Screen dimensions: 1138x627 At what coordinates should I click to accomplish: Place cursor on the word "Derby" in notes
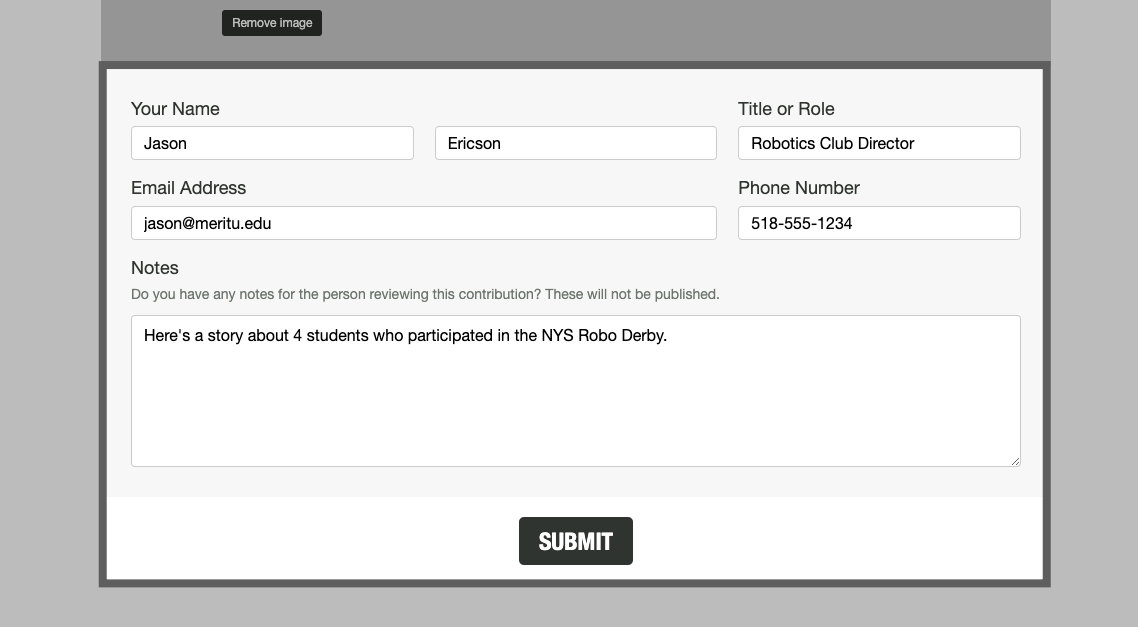[x=643, y=336]
